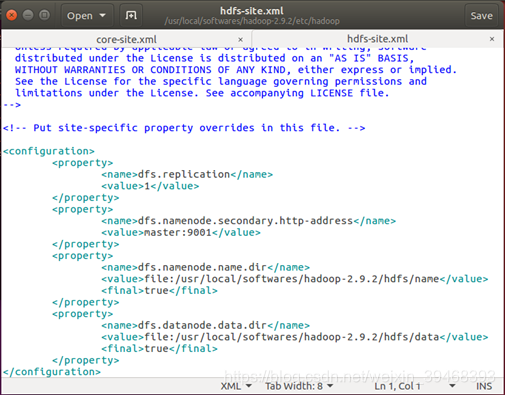Click the /usr/local/softwares path subtitle in title bar

coord(252,21)
